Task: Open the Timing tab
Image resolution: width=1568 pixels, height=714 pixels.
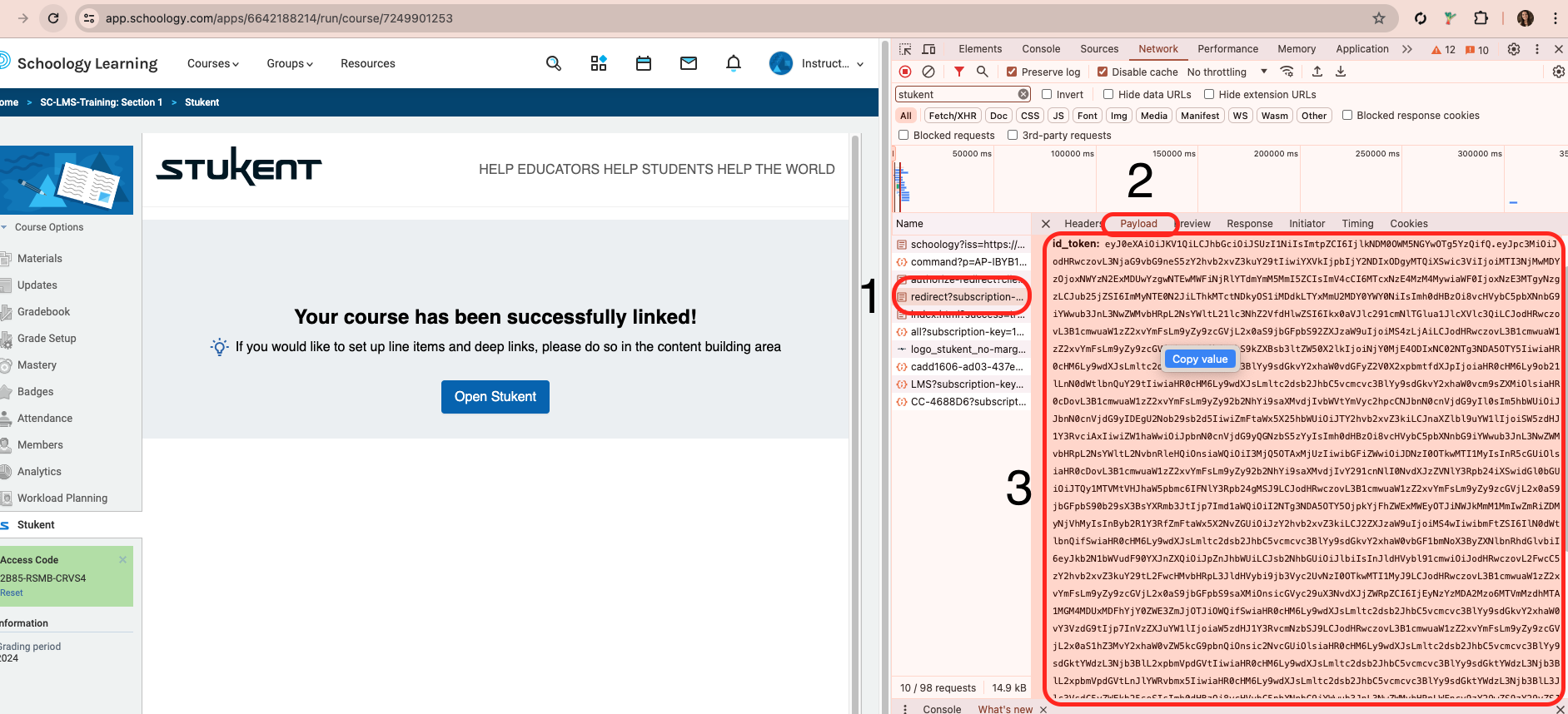Action: point(1357,224)
